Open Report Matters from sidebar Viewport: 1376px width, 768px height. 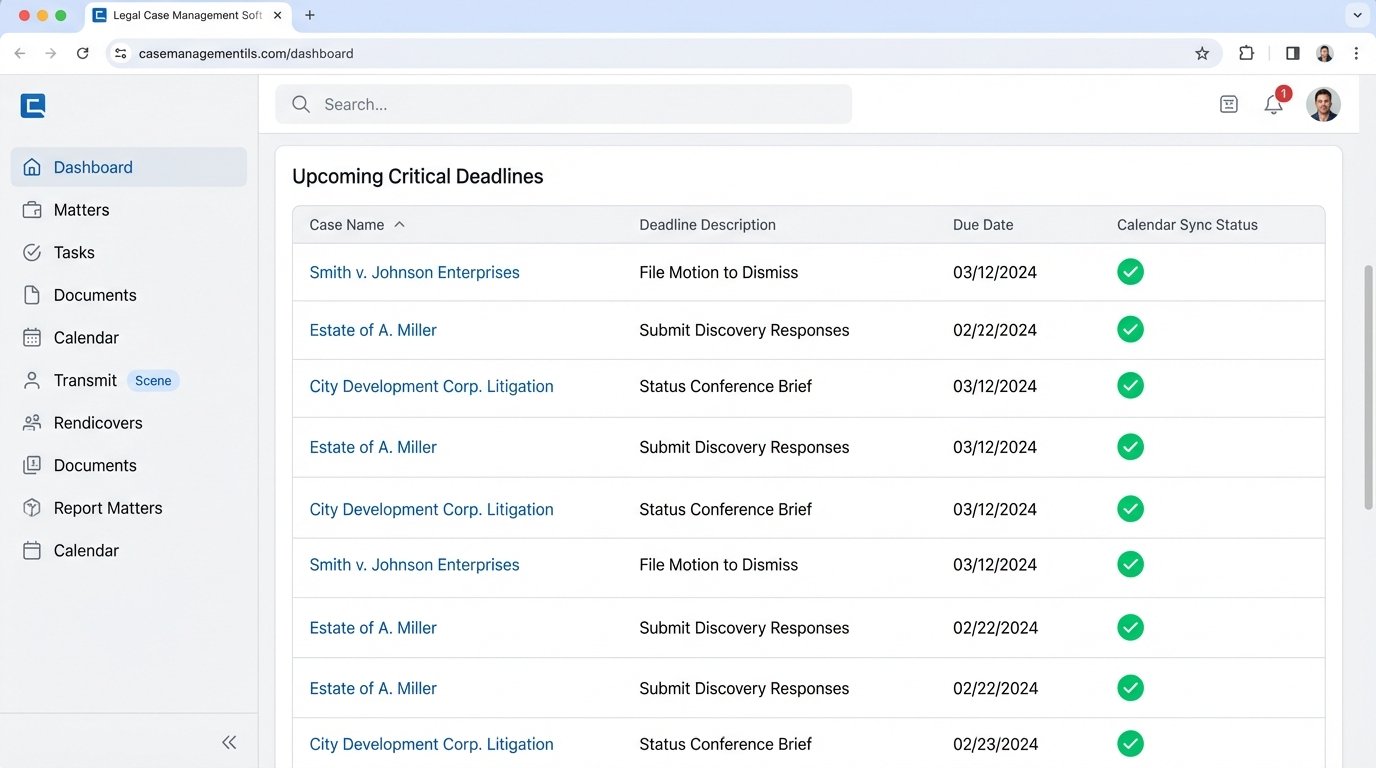(107, 508)
